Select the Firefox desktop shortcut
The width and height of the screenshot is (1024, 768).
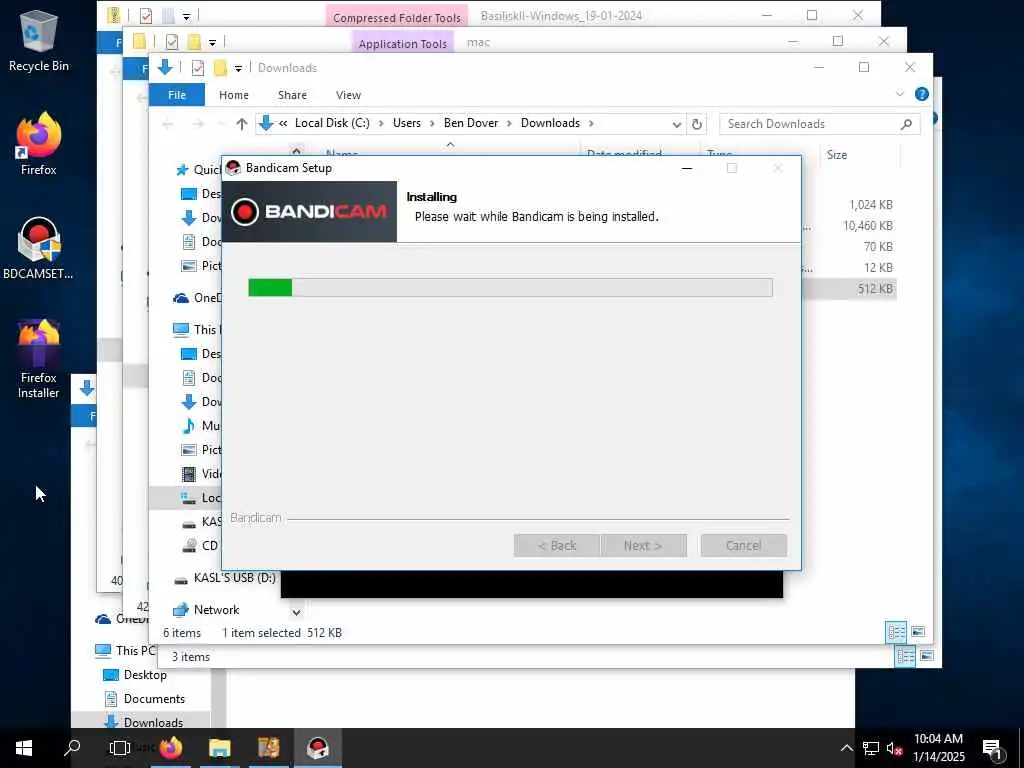point(39,144)
